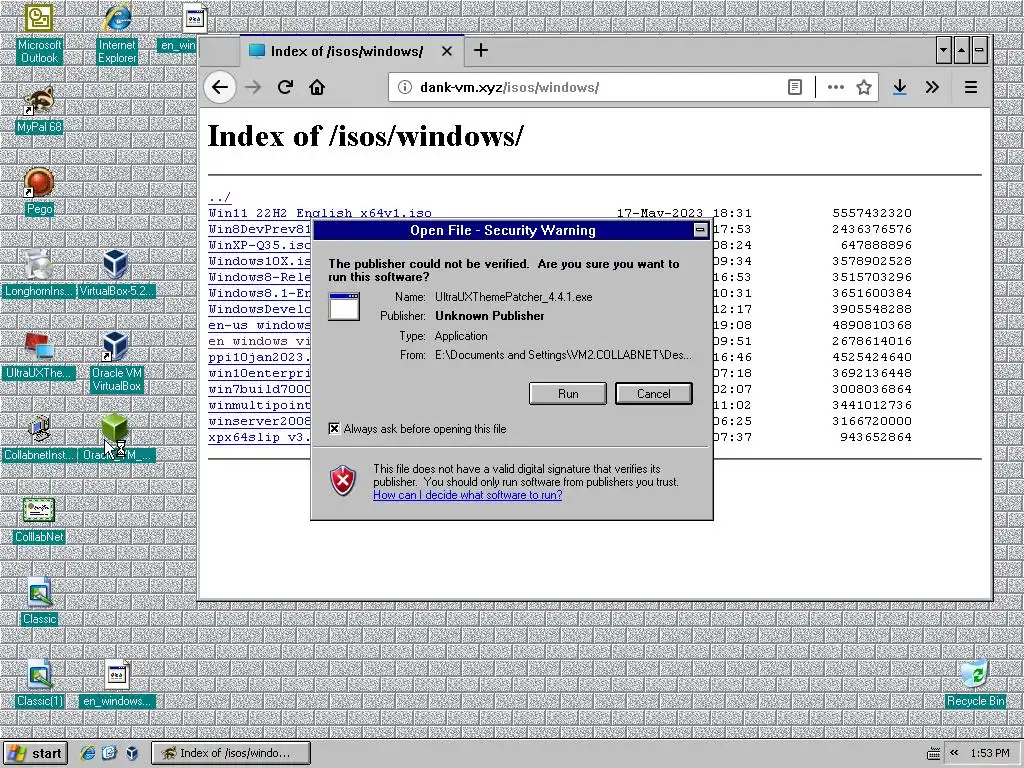Image resolution: width=1024 pixels, height=768 pixels.
Task: Close the Index of /isos/windows/ tab
Action: tap(447, 51)
